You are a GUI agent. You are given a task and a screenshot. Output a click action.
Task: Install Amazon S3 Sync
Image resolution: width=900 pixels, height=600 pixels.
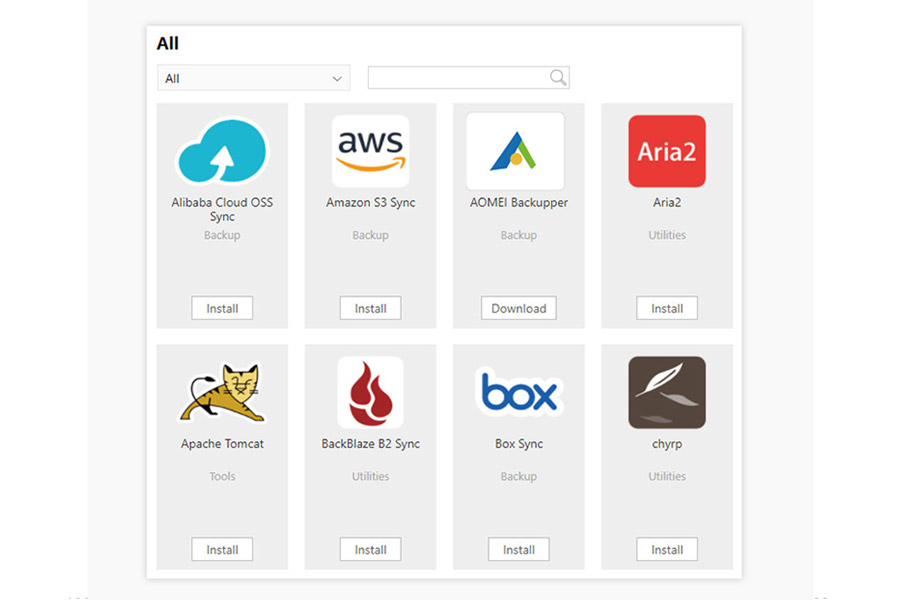[x=370, y=308]
